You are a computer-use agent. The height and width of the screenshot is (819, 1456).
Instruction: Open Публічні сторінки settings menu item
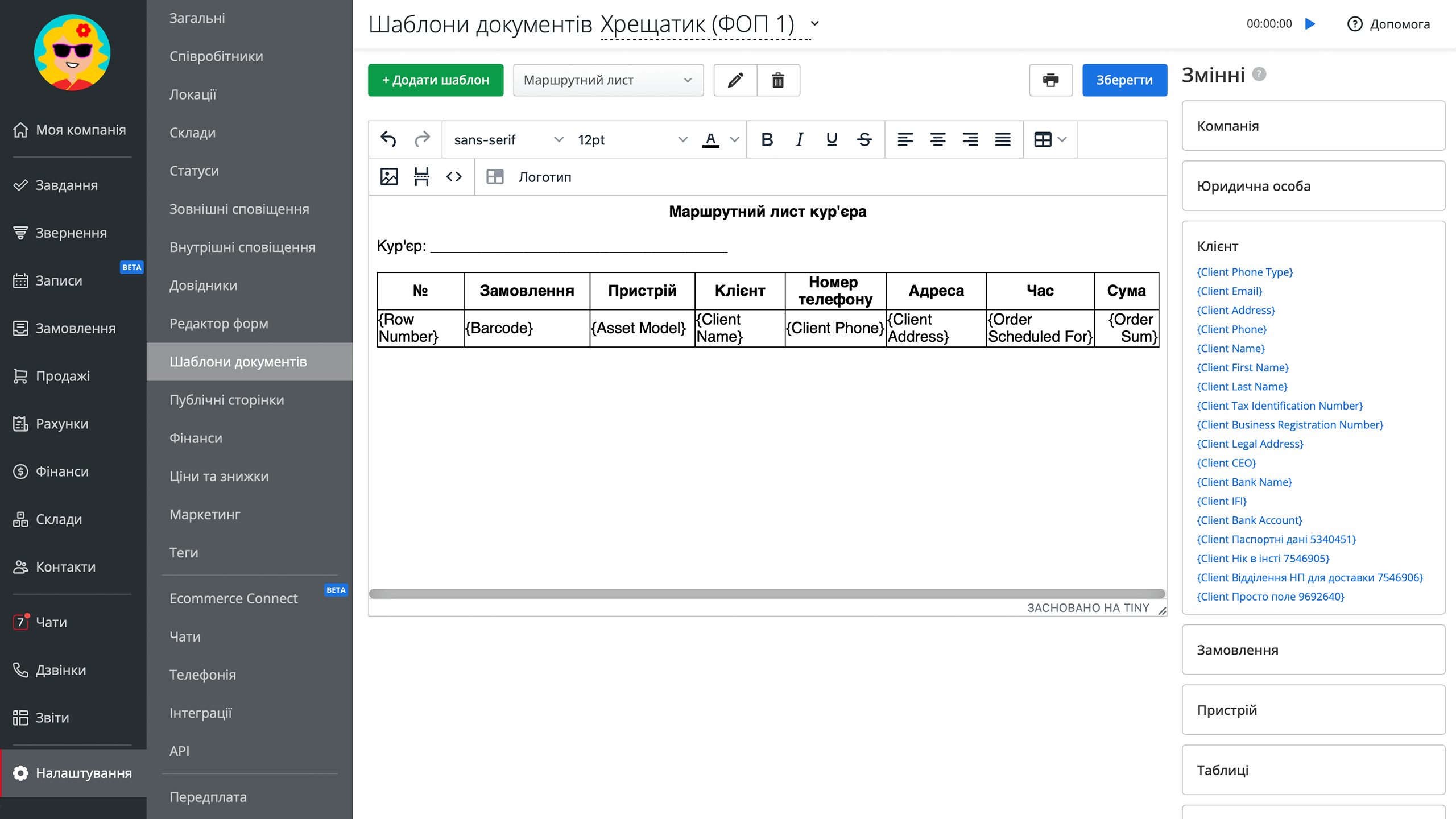tap(226, 400)
